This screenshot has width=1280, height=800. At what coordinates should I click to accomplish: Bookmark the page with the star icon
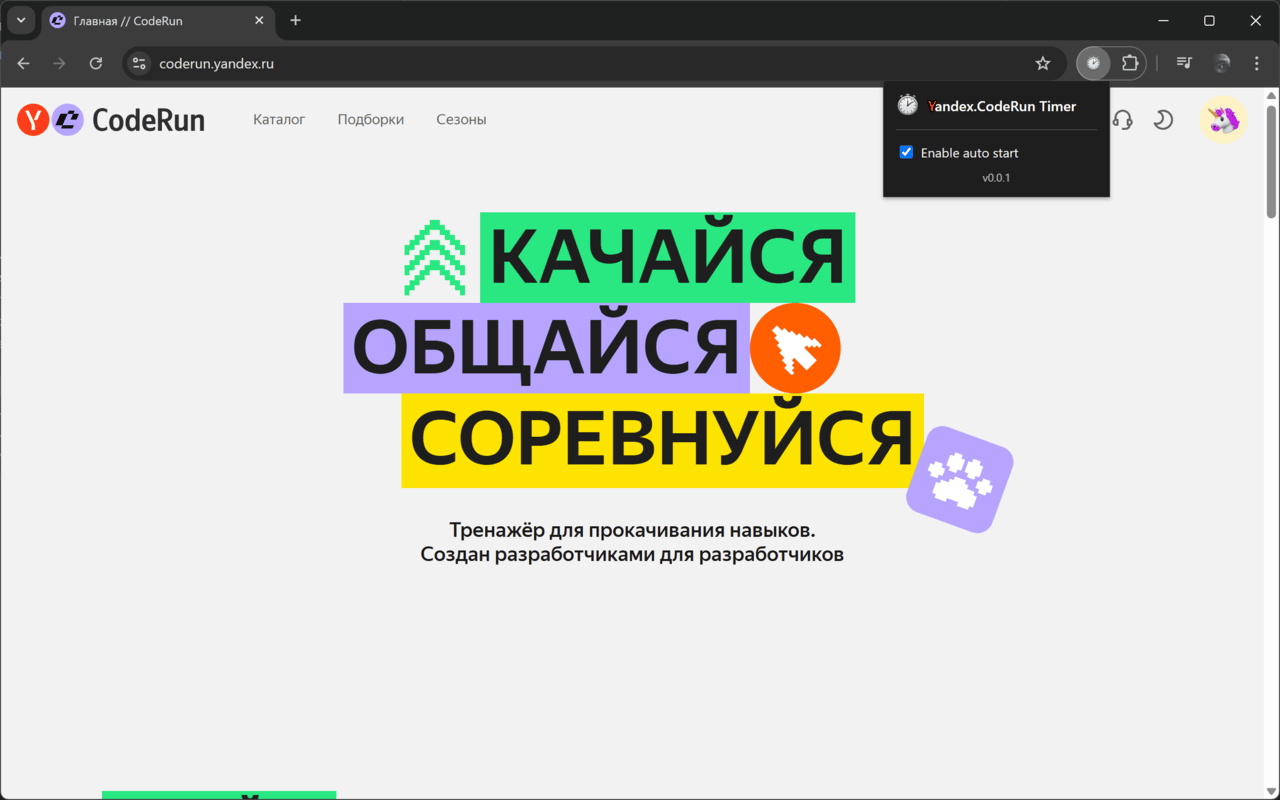click(x=1043, y=63)
